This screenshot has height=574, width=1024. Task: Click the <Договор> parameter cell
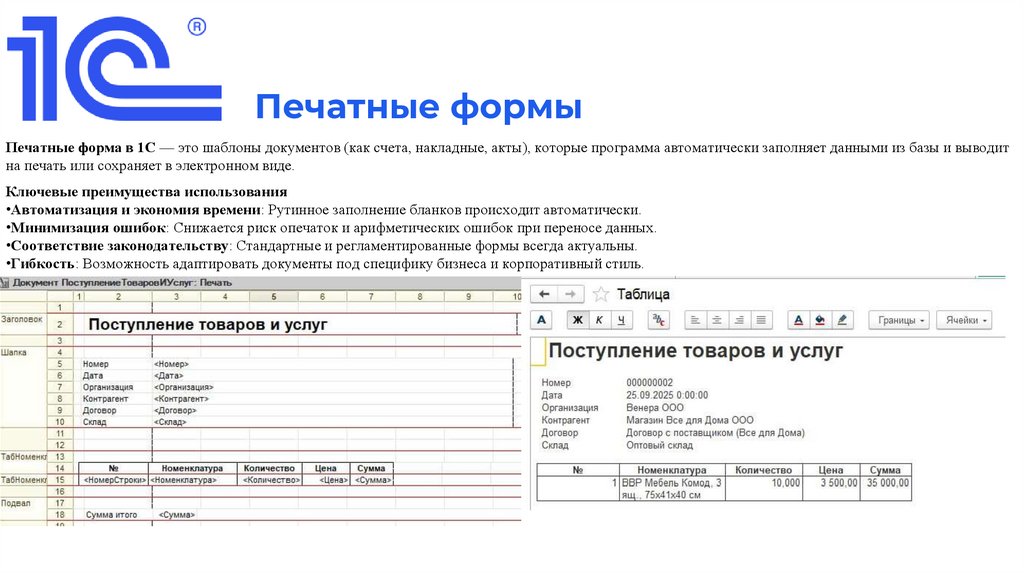point(175,411)
